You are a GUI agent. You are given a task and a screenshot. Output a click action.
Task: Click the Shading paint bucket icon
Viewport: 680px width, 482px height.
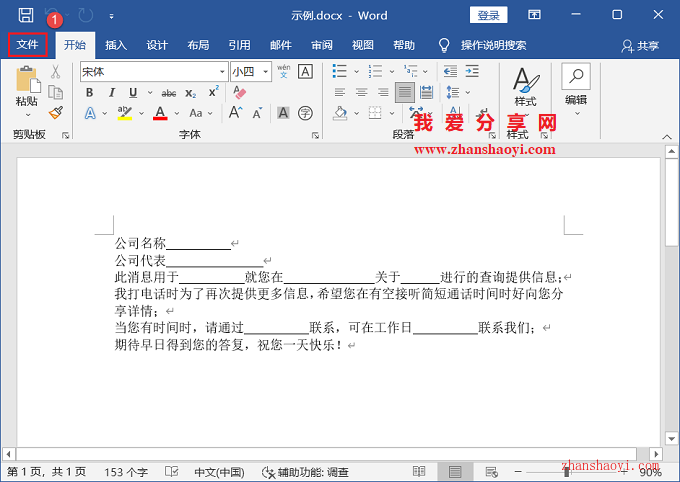pos(340,113)
